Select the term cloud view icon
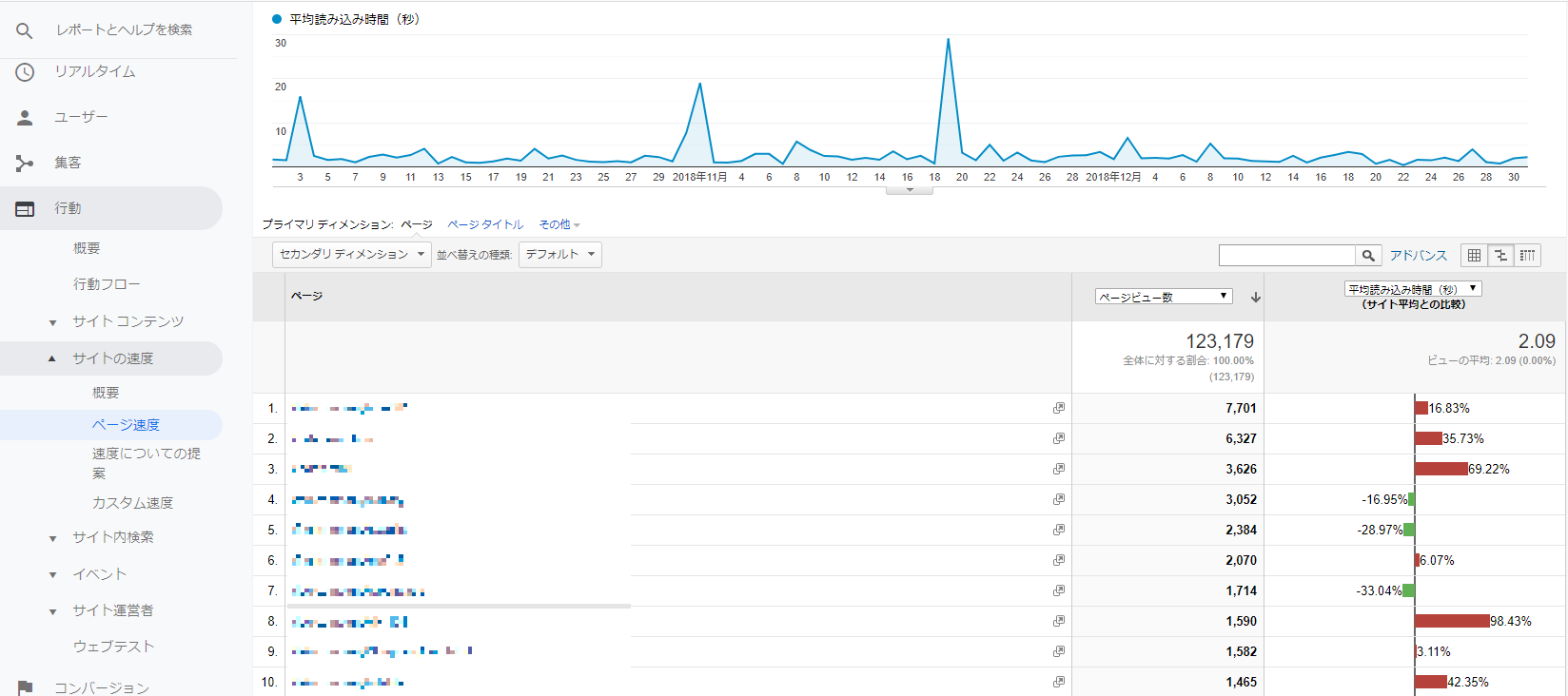Image resolution: width=1568 pixels, height=696 pixels. point(1528,255)
